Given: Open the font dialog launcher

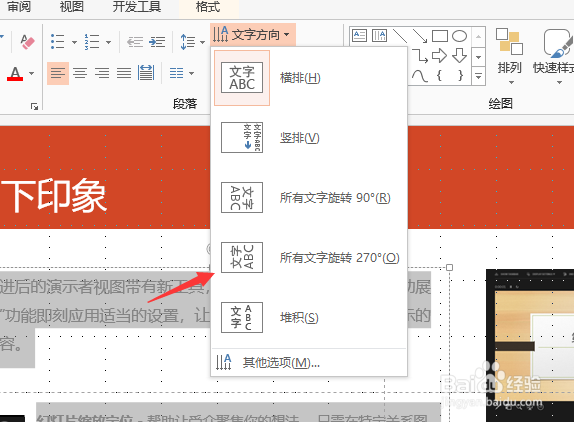Looking at the screenshot, I should pos(34,107).
